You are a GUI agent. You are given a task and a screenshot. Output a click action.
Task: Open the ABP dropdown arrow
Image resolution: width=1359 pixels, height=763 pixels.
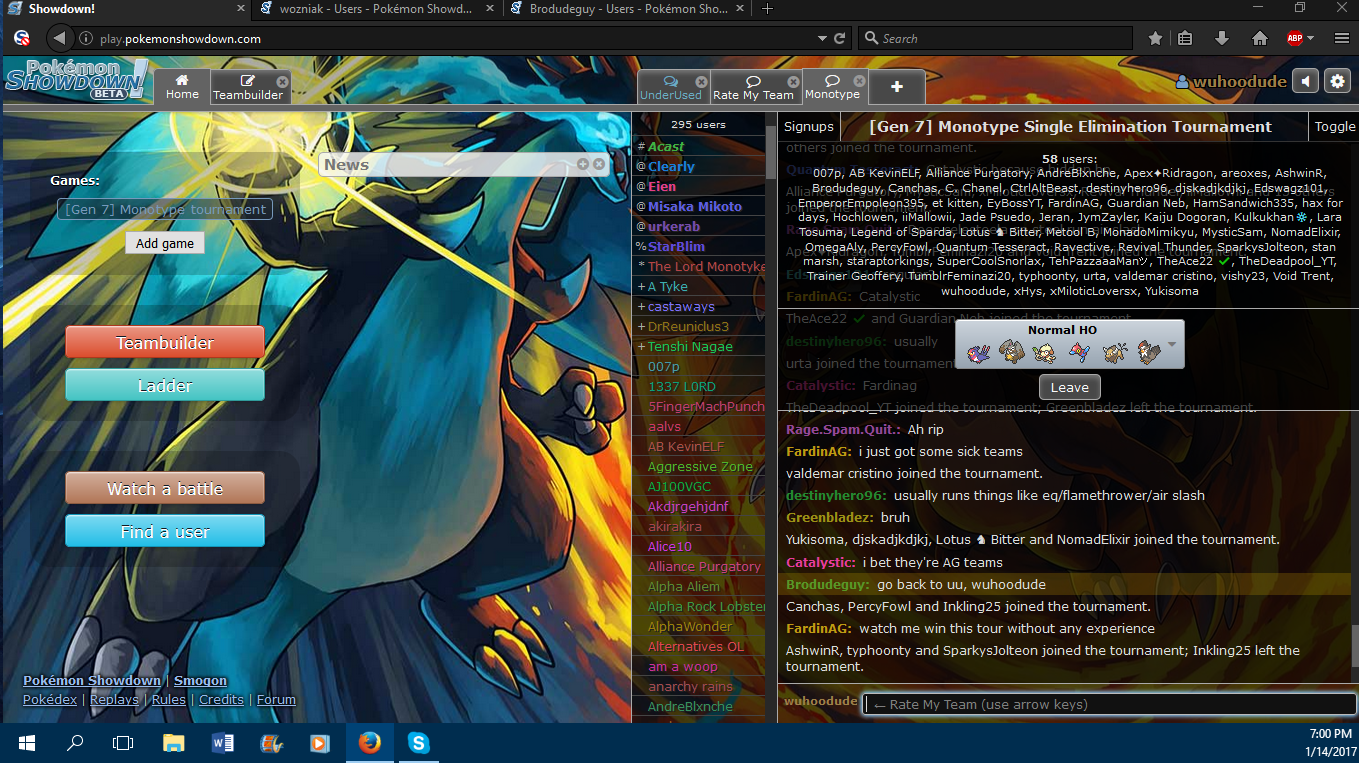(1312, 39)
